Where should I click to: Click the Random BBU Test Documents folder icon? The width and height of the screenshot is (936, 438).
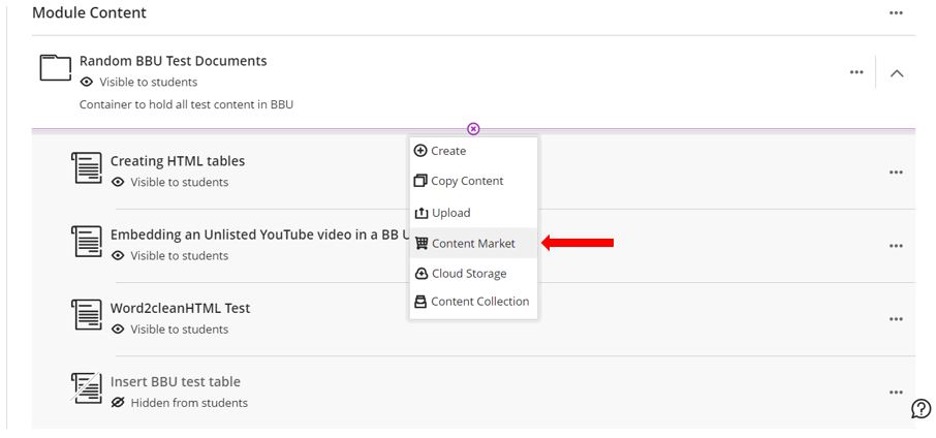(x=55, y=69)
